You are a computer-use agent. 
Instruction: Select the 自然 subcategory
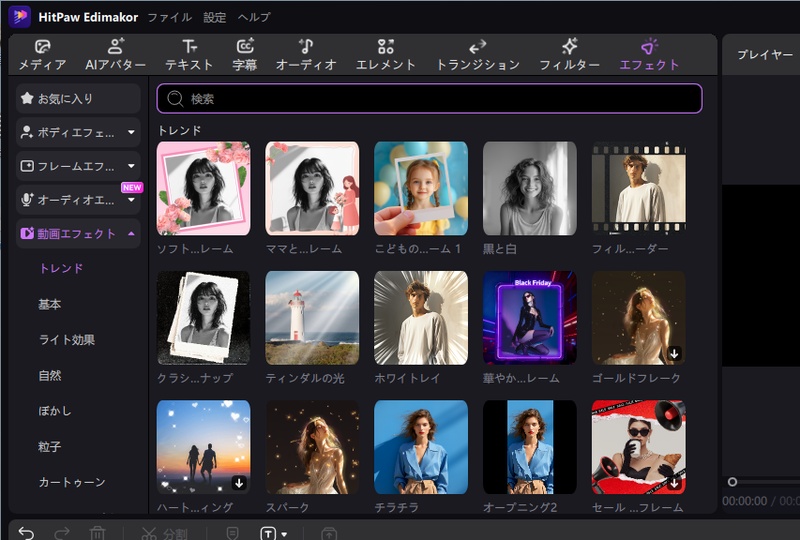tap(50, 376)
